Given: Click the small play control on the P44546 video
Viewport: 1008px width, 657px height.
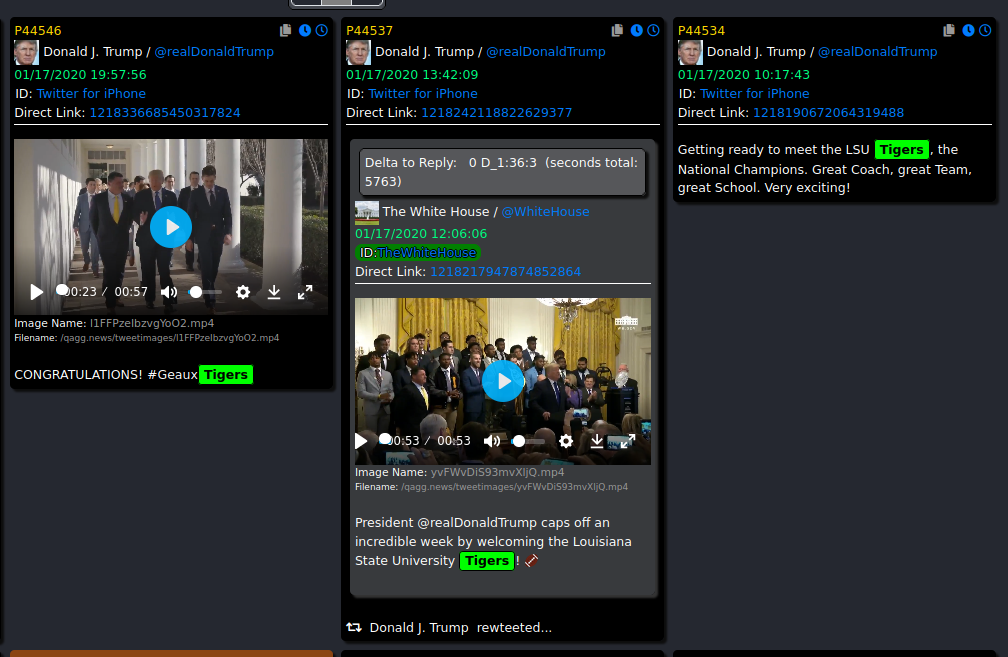Looking at the screenshot, I should [x=37, y=292].
